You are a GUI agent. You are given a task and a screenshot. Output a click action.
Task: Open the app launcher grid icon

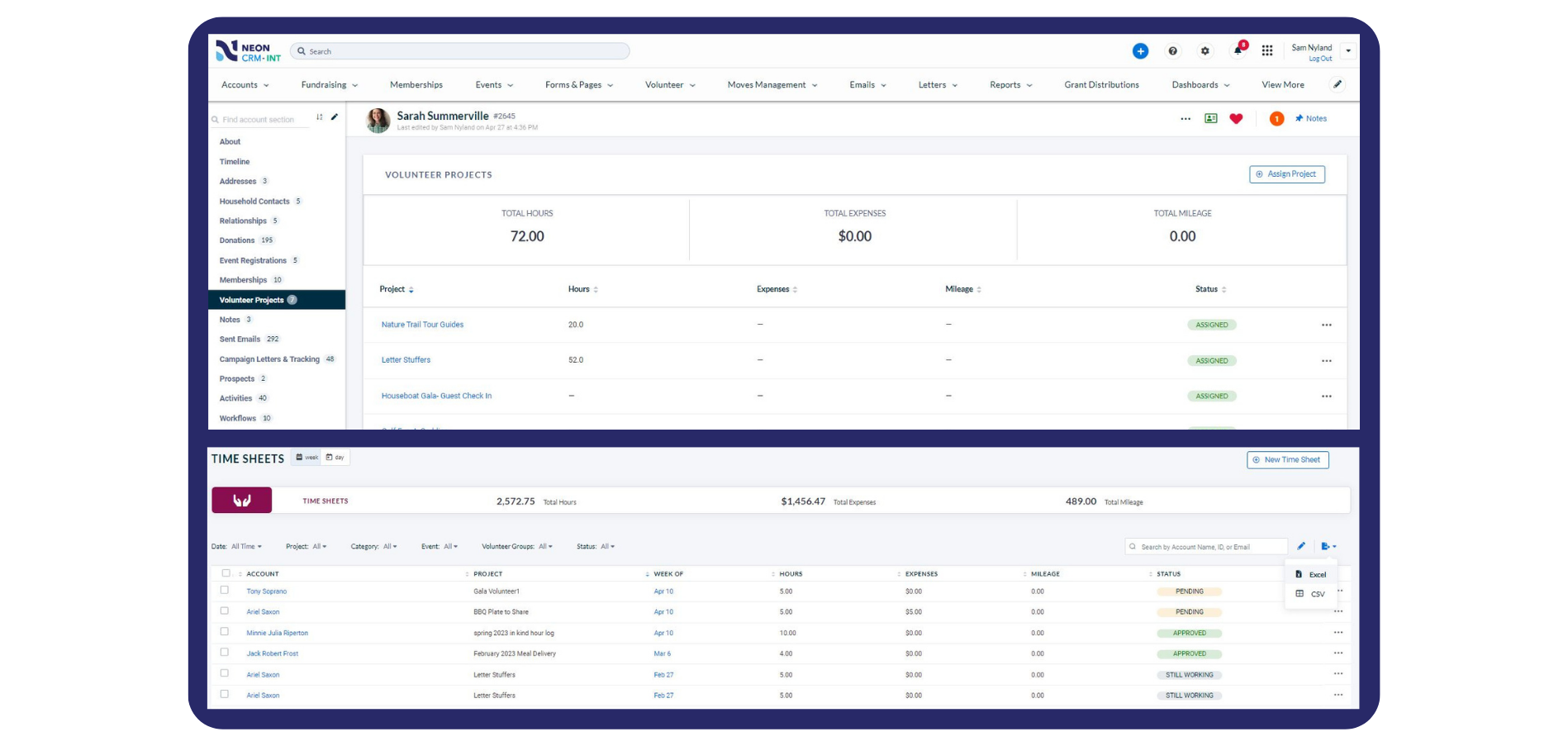coord(1267,51)
